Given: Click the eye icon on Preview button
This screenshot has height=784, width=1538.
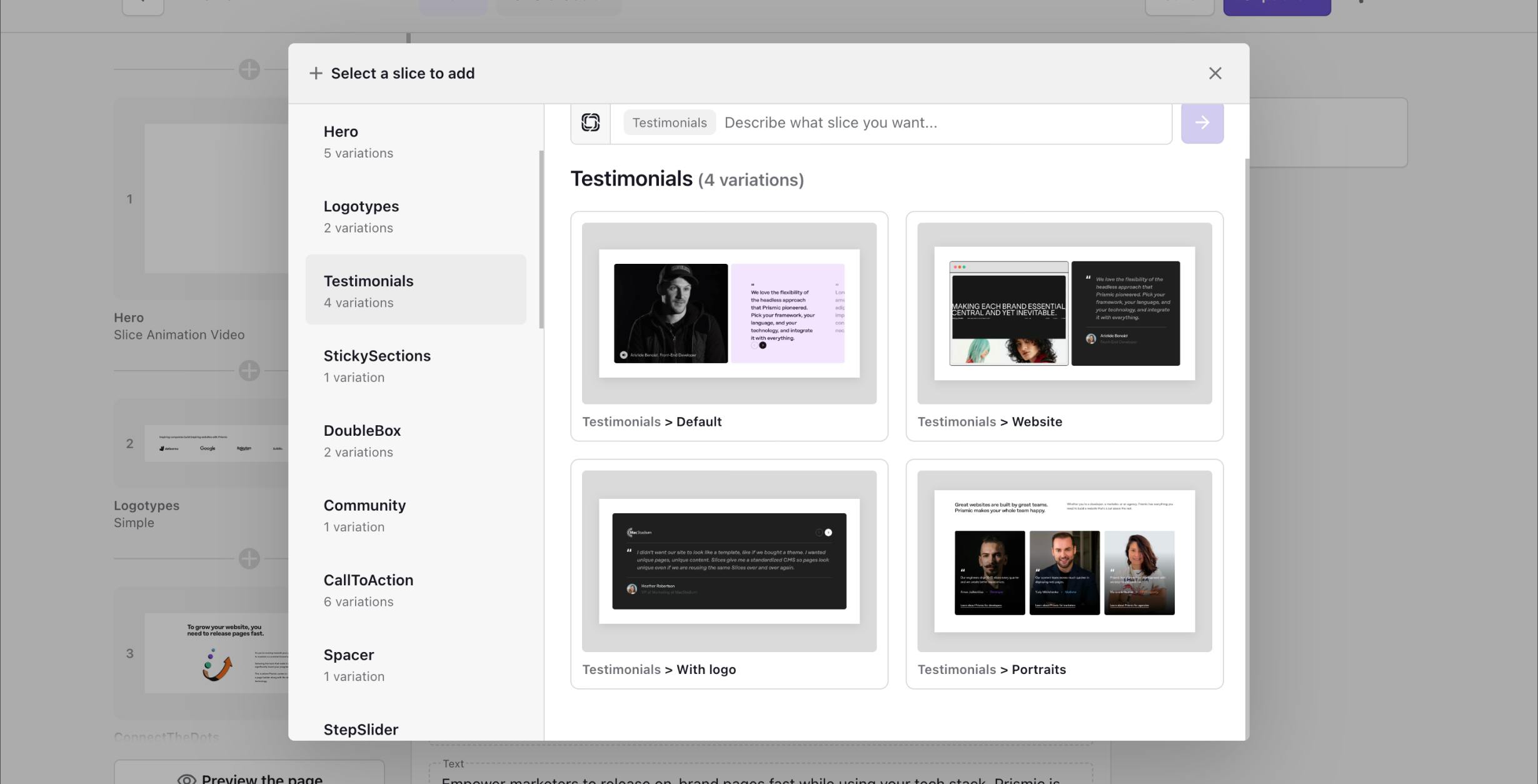Looking at the screenshot, I should tap(186, 778).
